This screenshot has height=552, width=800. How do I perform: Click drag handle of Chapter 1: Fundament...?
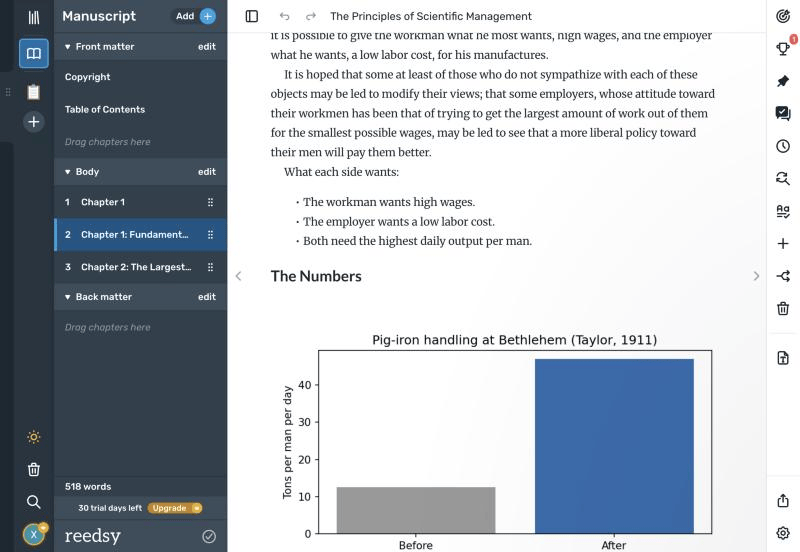[x=210, y=235]
